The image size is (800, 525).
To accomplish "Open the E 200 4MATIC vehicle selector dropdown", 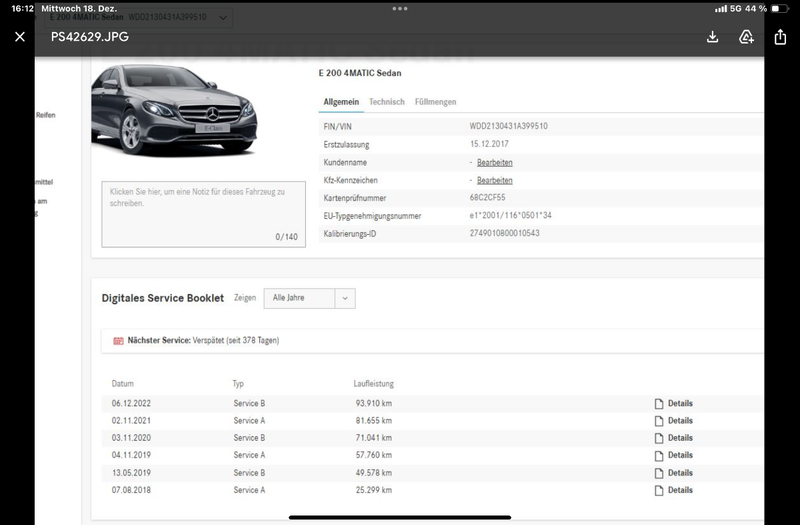I will coord(138,17).
